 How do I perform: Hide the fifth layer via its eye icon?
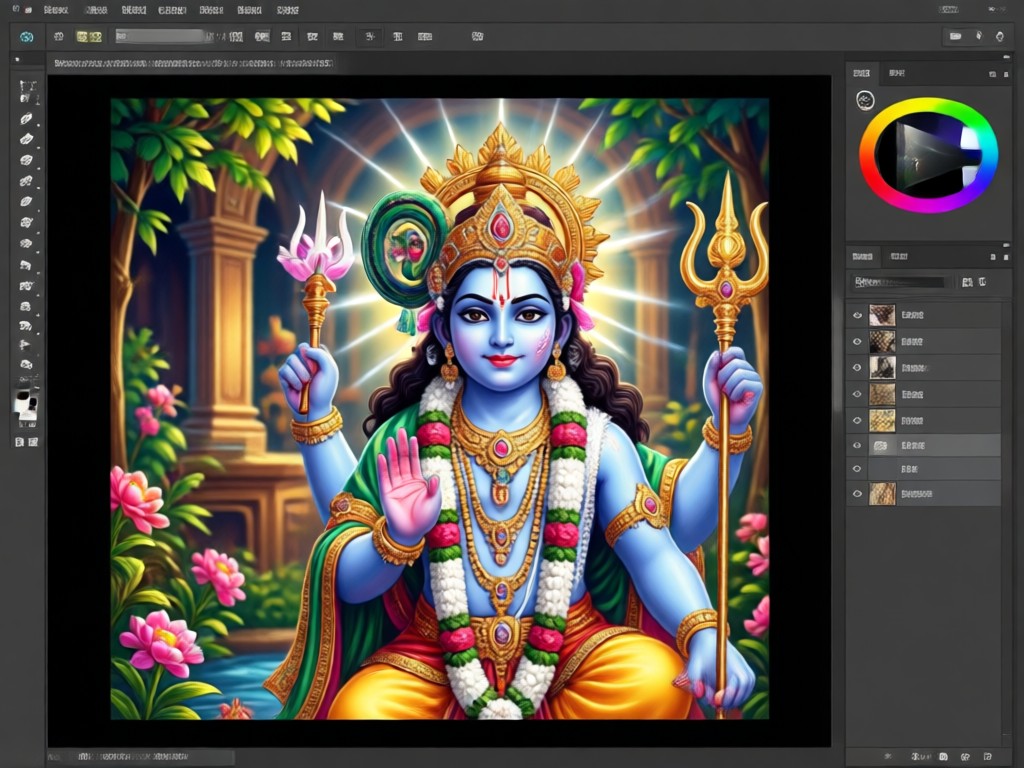(857, 421)
